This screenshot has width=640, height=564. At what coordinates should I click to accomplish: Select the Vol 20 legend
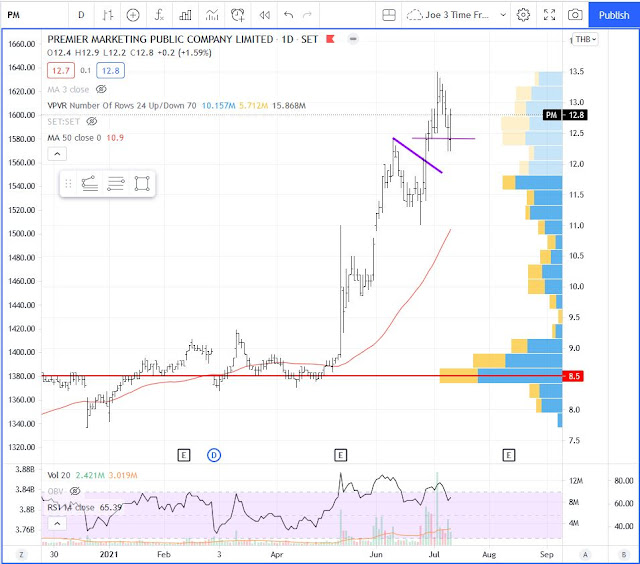59,475
